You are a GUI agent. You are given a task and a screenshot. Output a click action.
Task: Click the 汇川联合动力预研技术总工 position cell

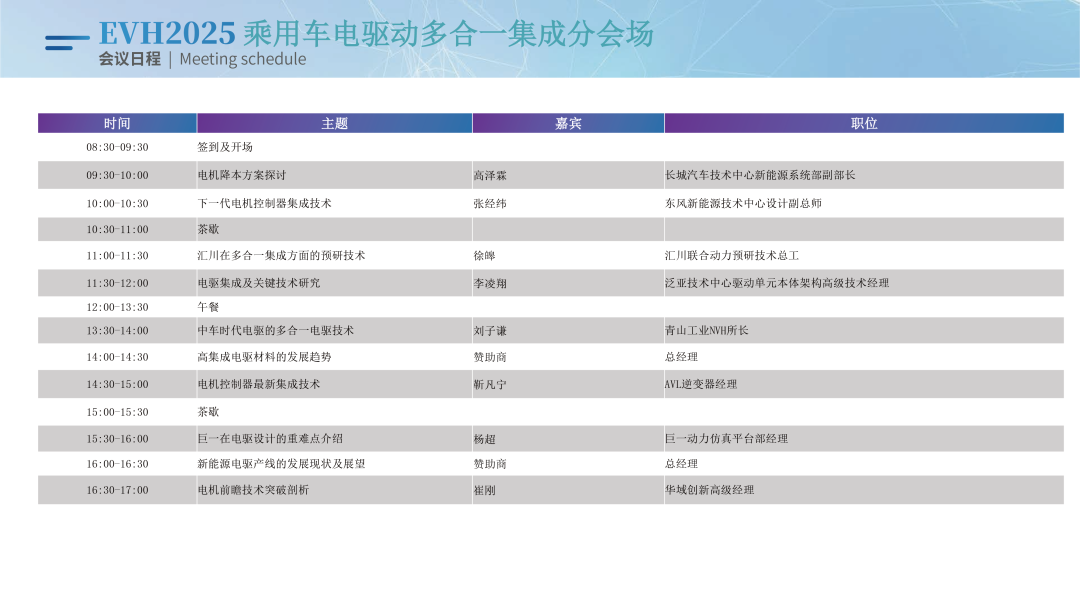732,256
